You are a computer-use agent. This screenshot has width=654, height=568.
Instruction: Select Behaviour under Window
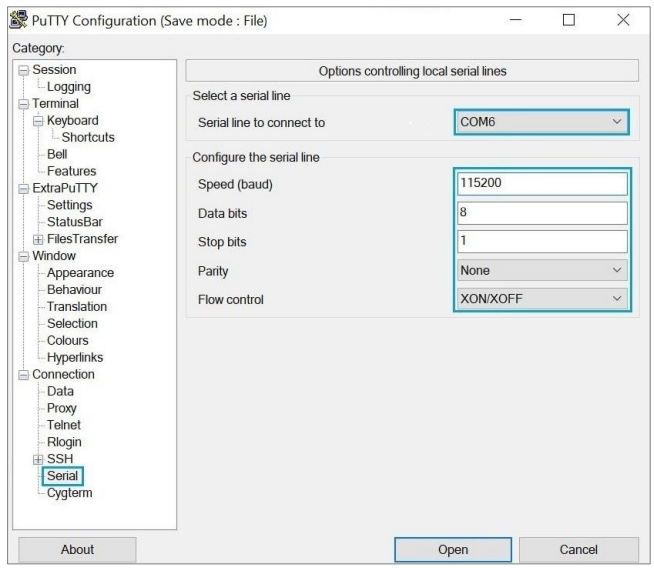click(x=74, y=289)
